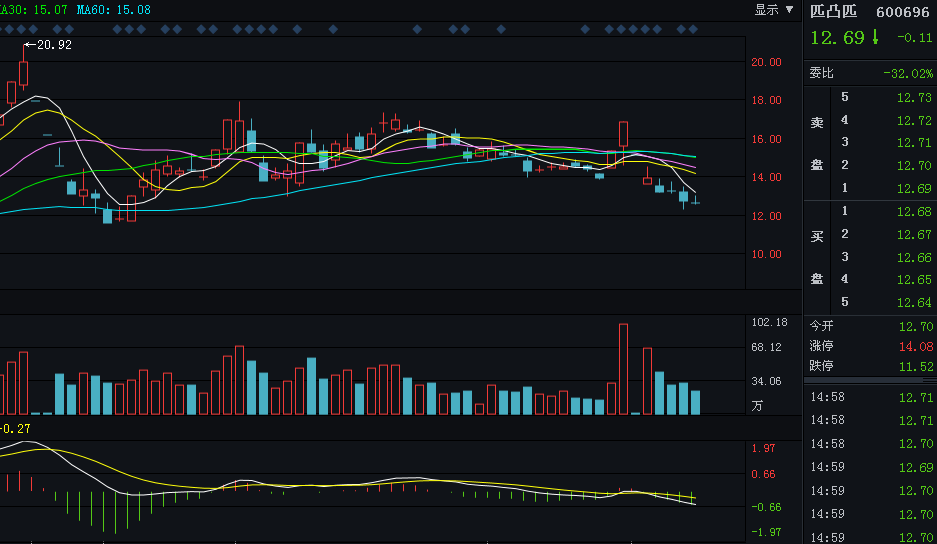Click the 14.00 price axis label
The image size is (937, 544).
pyautogui.click(x=766, y=178)
